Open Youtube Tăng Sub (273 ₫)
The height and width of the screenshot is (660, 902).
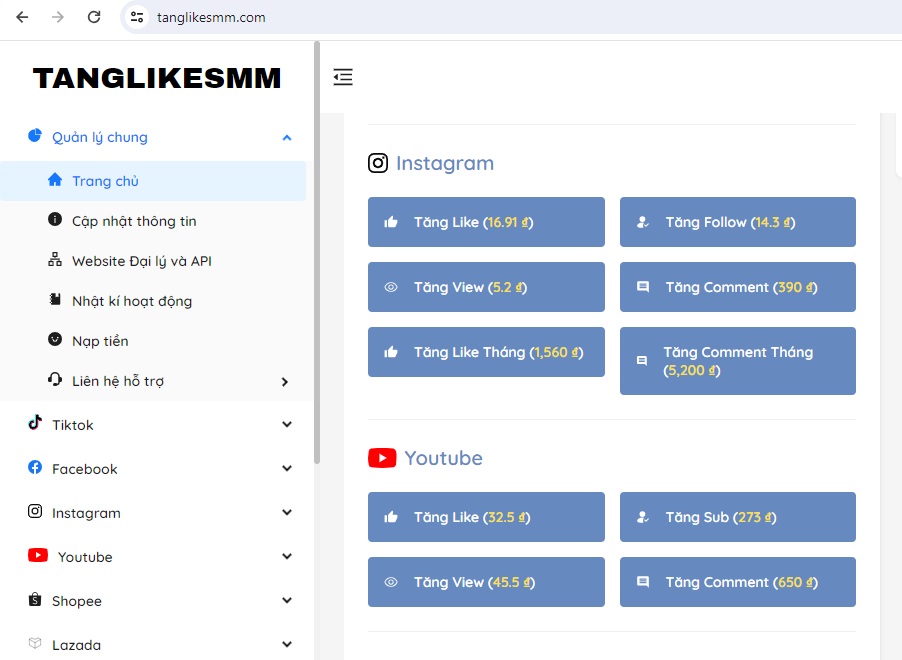click(737, 517)
